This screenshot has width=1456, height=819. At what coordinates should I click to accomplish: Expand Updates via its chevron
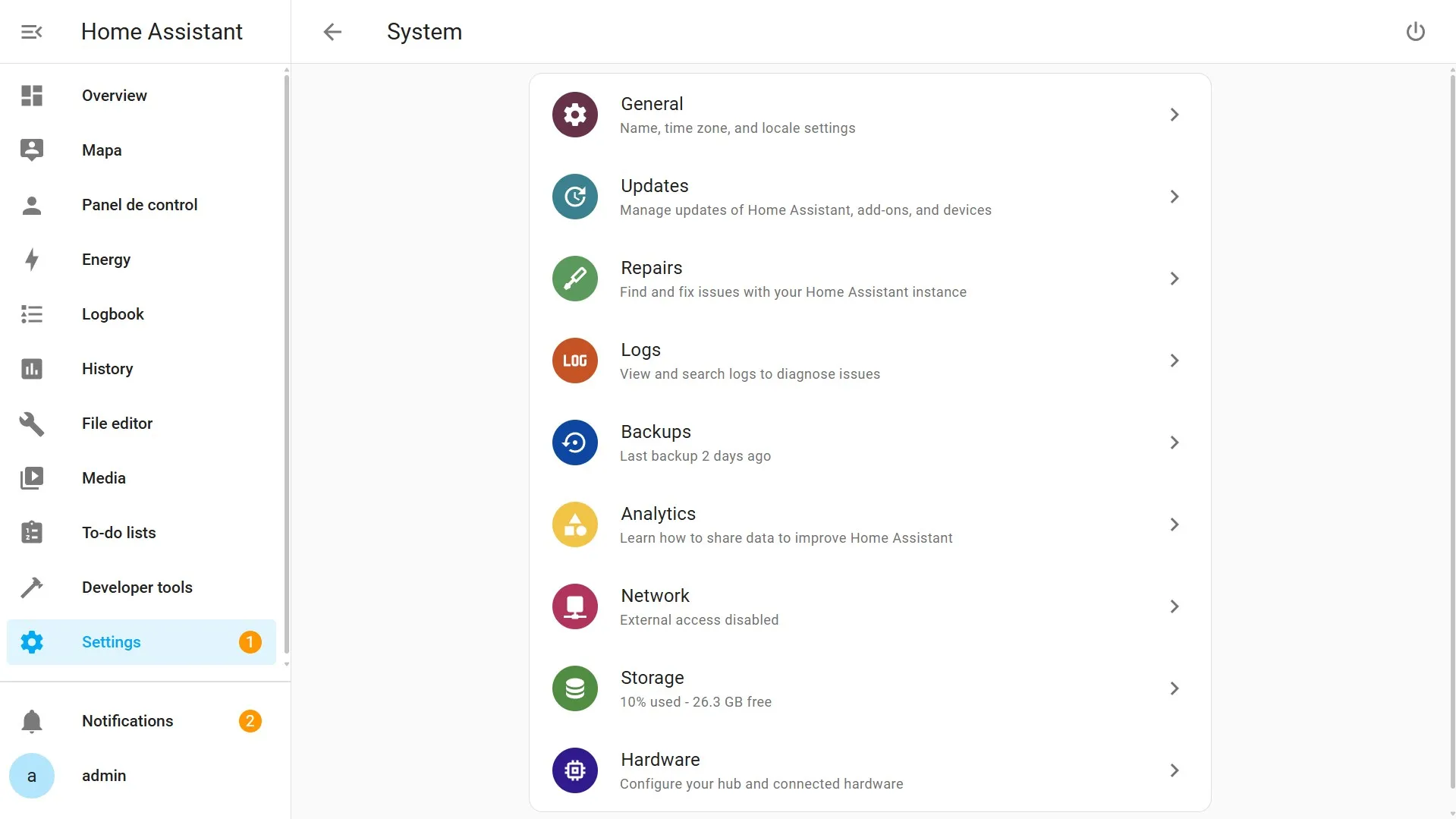[x=1175, y=197]
